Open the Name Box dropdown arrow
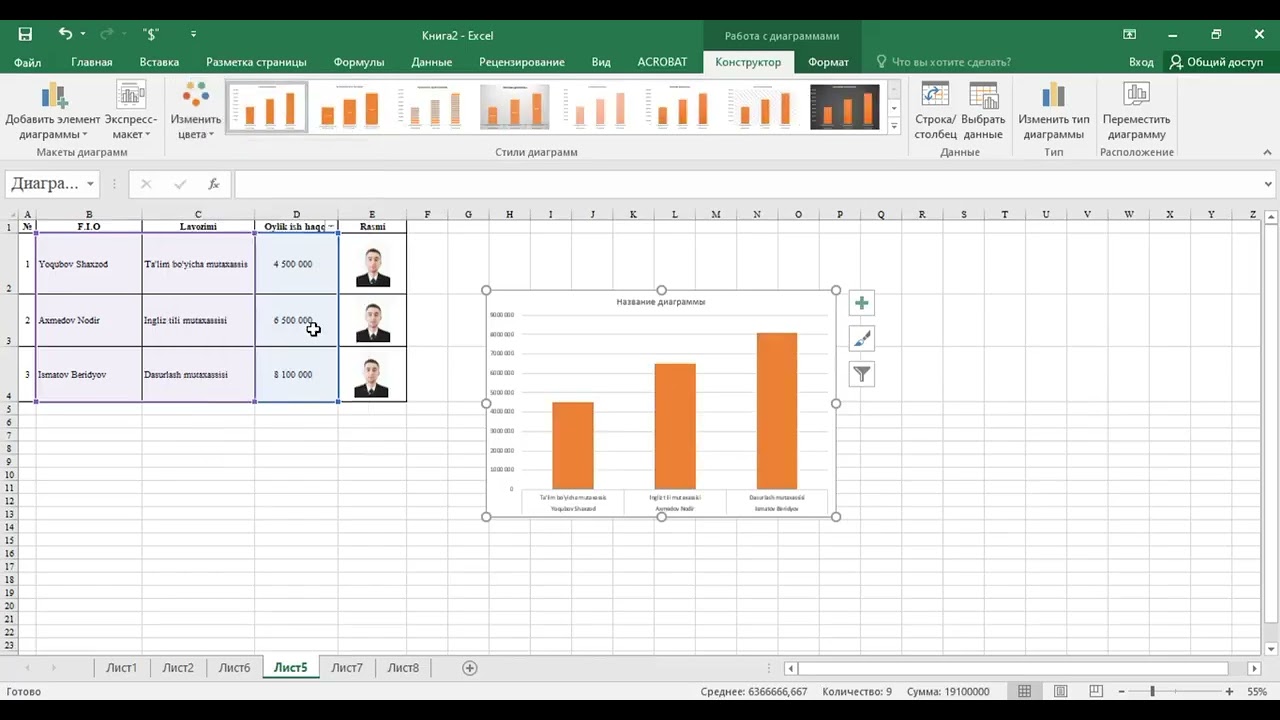 [x=90, y=184]
